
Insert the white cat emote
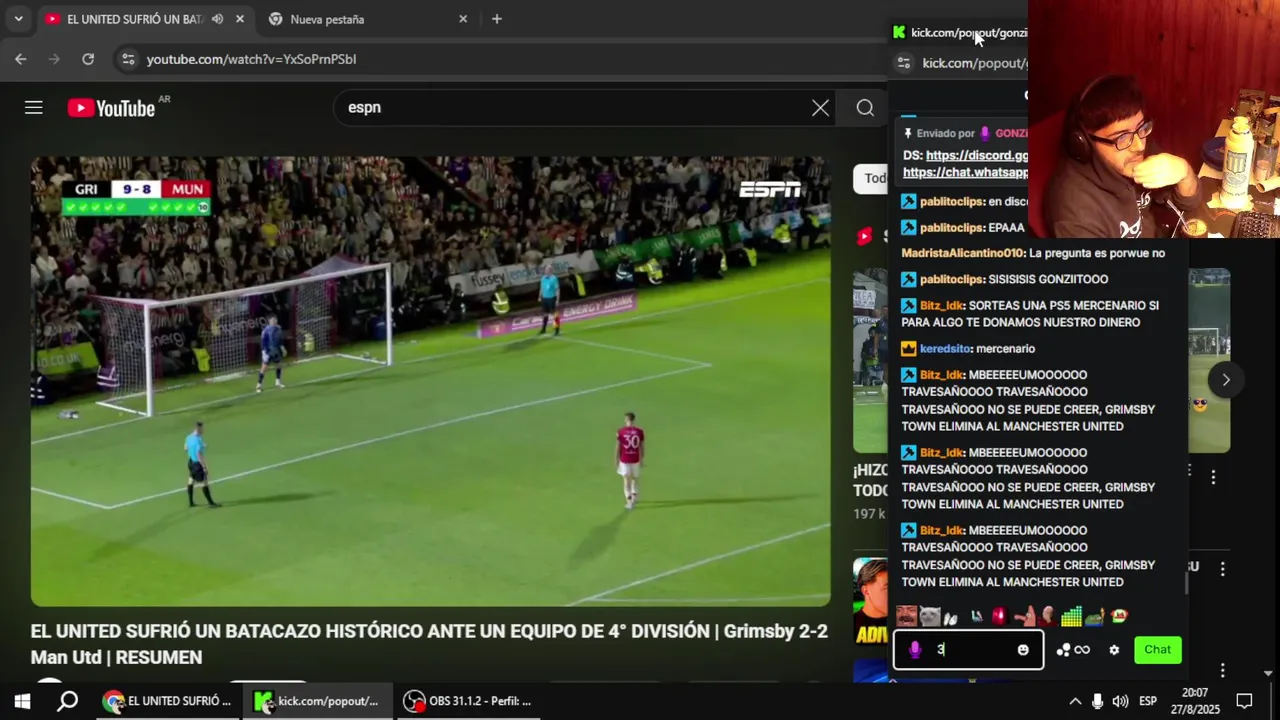tap(930, 616)
